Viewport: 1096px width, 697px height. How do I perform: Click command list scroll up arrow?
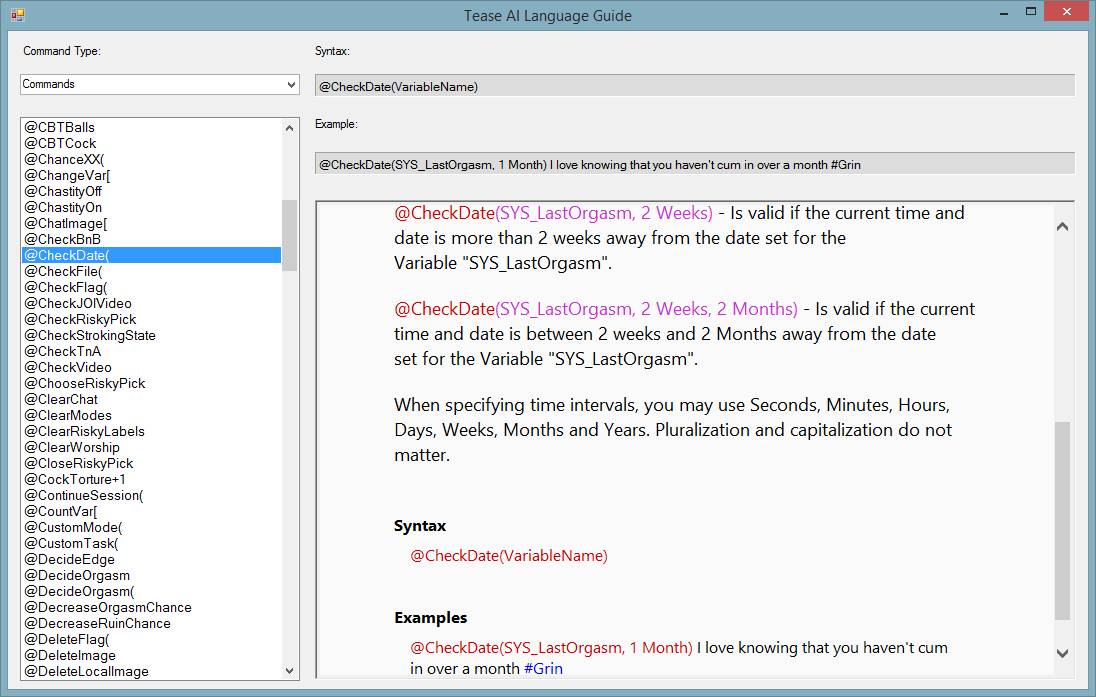click(x=289, y=128)
